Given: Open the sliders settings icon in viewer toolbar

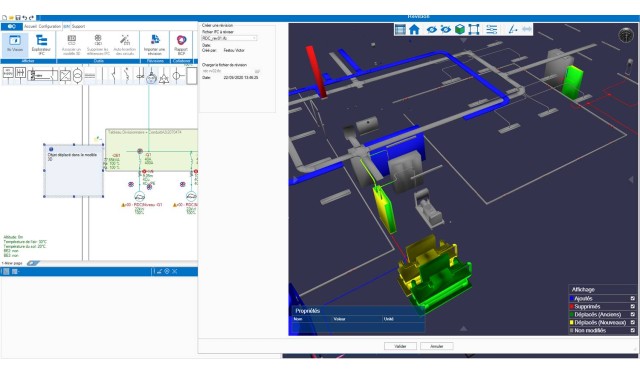Looking at the screenshot, I should pos(492,29).
